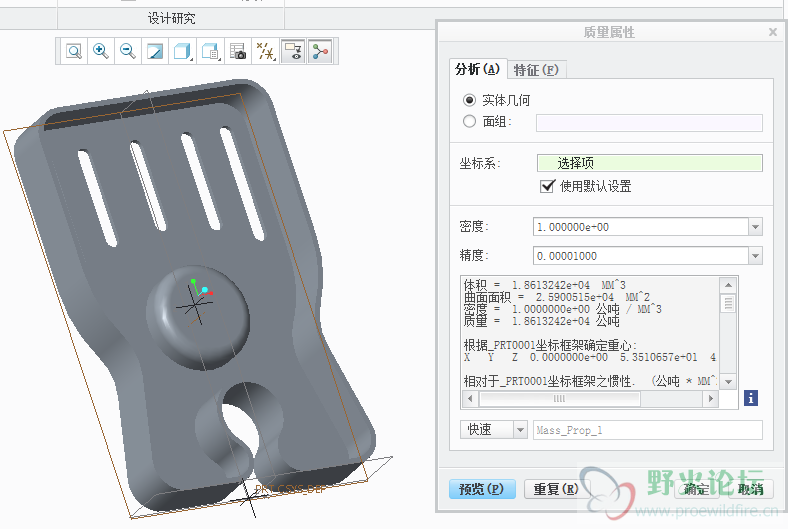Screen dimensions: 788x529
Task: Click the results scroll left arrow
Action: [470, 398]
